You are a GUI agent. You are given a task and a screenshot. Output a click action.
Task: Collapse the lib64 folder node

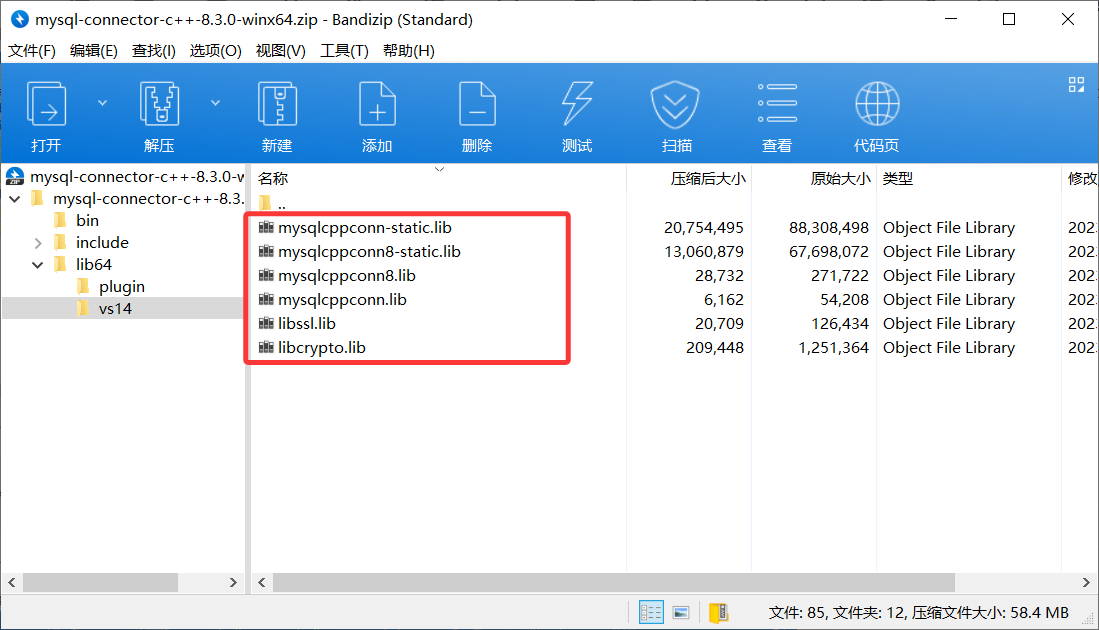[x=38, y=265]
